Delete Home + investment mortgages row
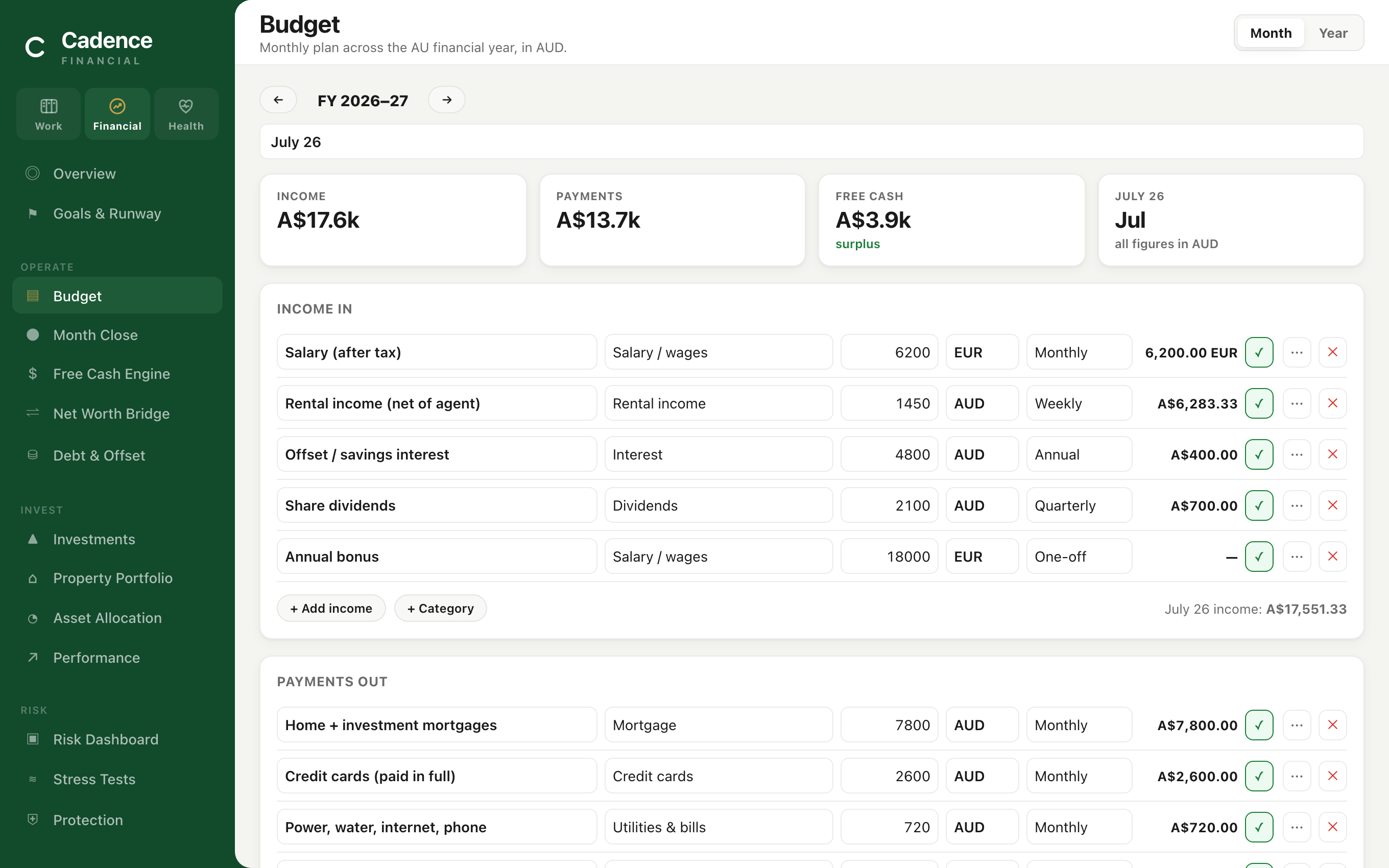Screen dimensions: 1389x868 pos(1333,725)
